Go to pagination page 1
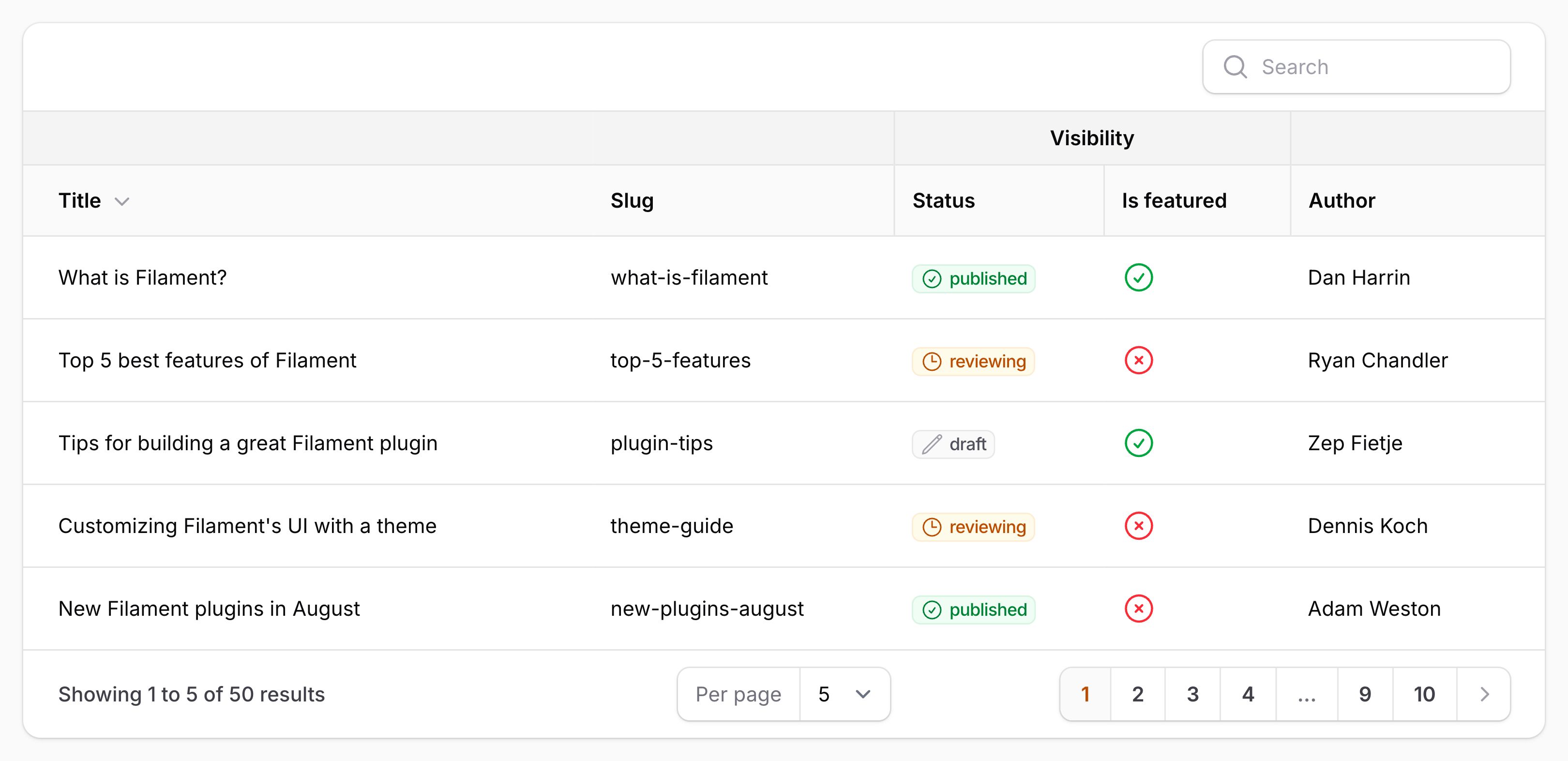 (x=1086, y=694)
